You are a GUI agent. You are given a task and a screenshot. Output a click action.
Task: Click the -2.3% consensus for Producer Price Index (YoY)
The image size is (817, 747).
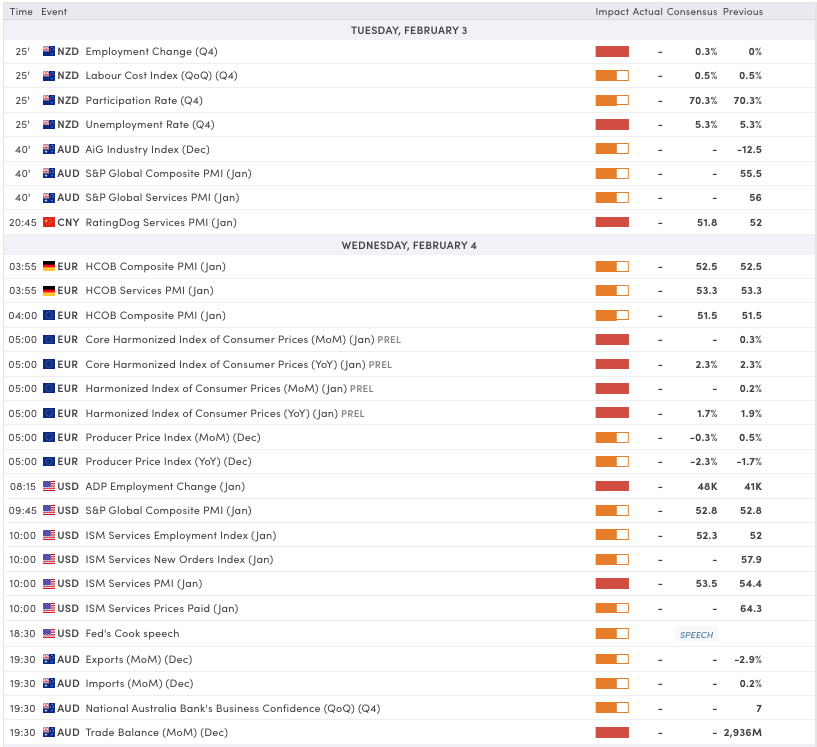click(703, 462)
